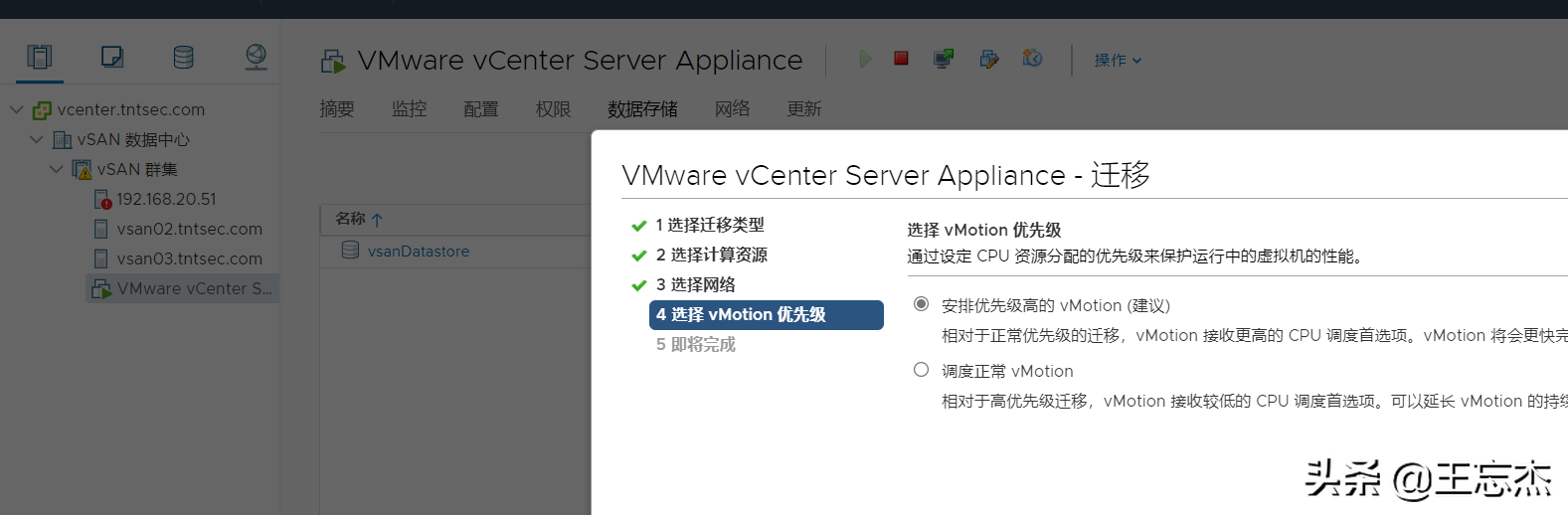The image size is (1568, 515).
Task: Click step 4 选择 vMotion 优先级
Action: coord(767,314)
